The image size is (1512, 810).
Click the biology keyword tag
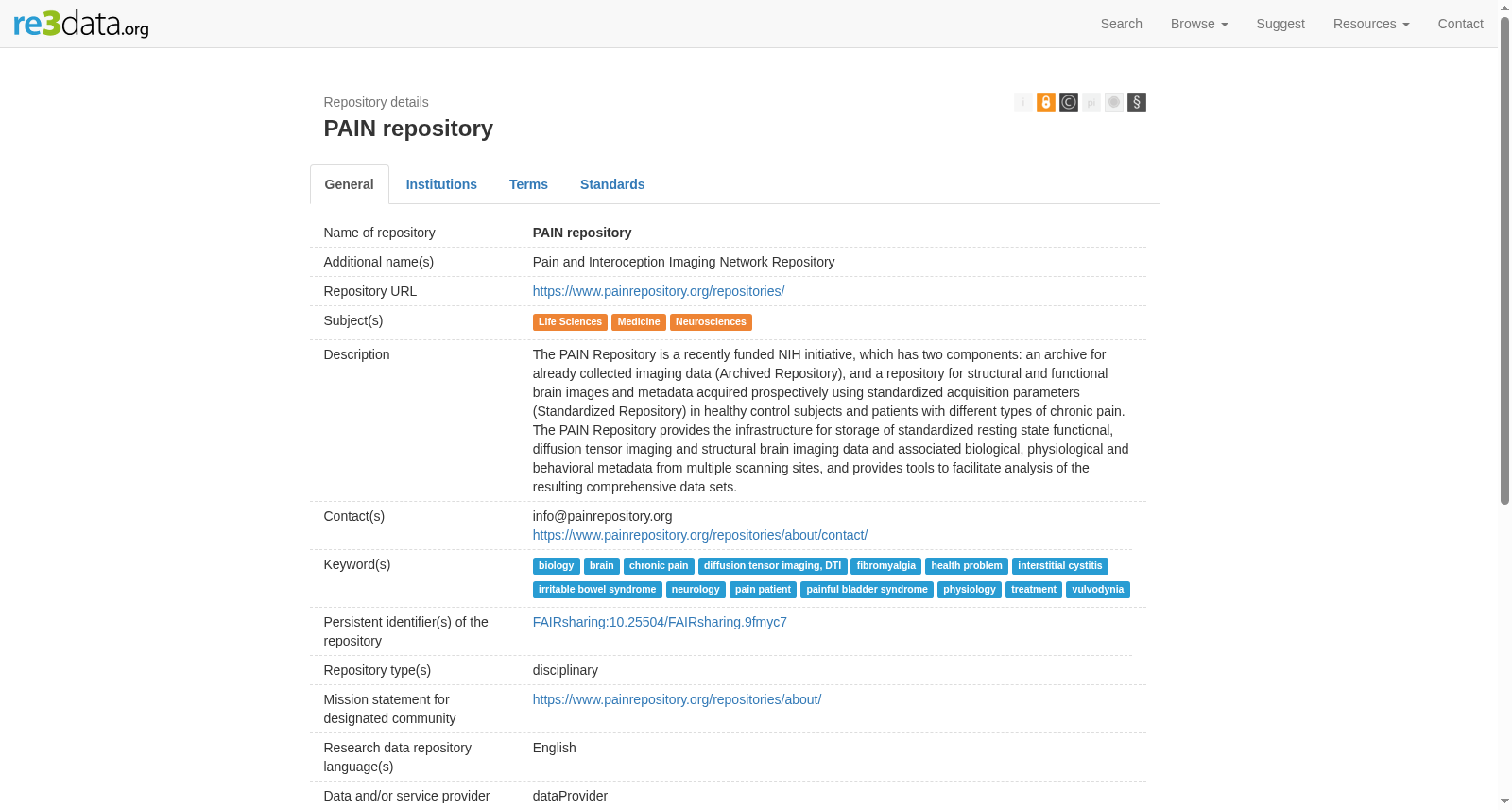coord(557,566)
